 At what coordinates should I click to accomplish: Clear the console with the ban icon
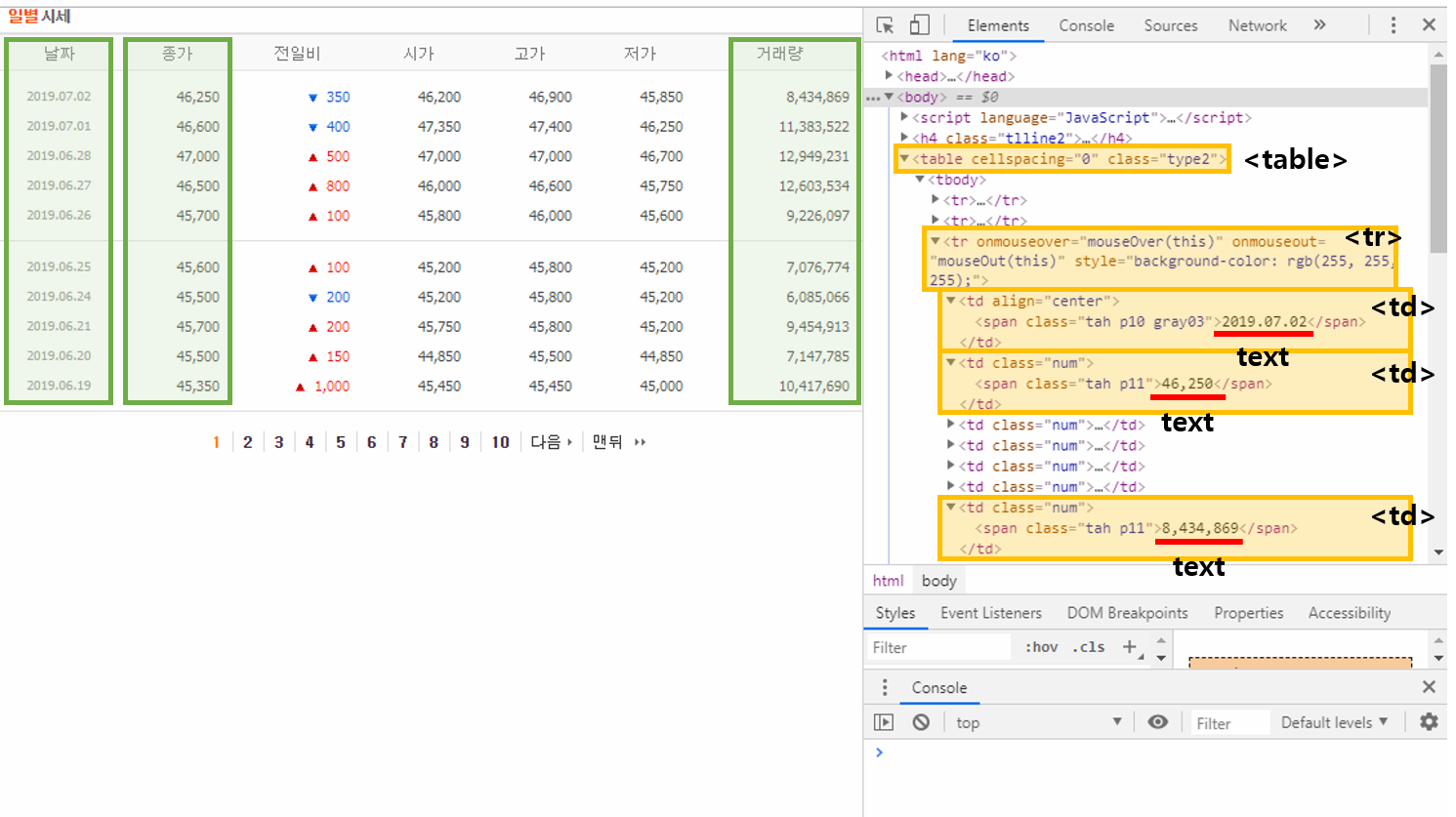(921, 722)
